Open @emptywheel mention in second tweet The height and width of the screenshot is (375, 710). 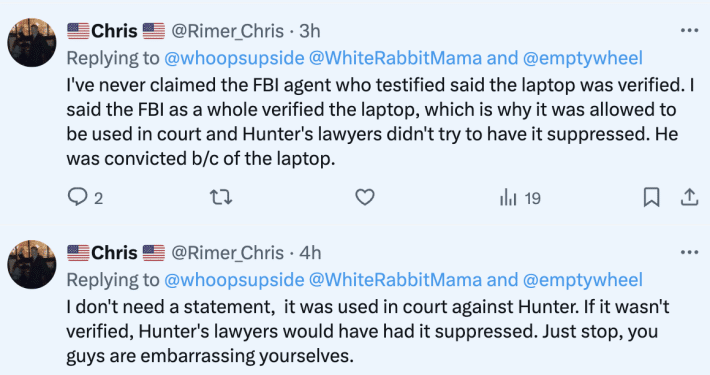(583, 280)
